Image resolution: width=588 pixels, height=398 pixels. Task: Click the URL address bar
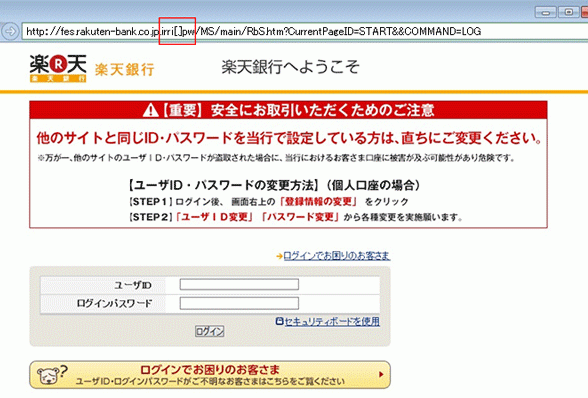[x=304, y=32]
